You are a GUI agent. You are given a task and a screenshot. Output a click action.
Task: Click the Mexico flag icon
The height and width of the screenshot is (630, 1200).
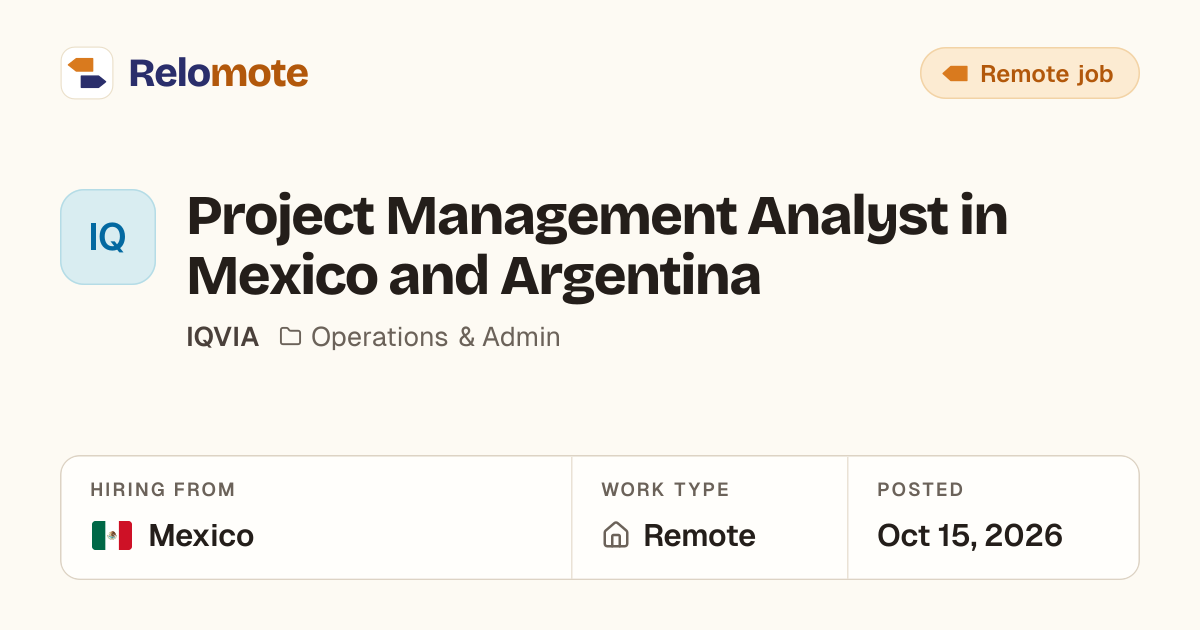point(112,536)
